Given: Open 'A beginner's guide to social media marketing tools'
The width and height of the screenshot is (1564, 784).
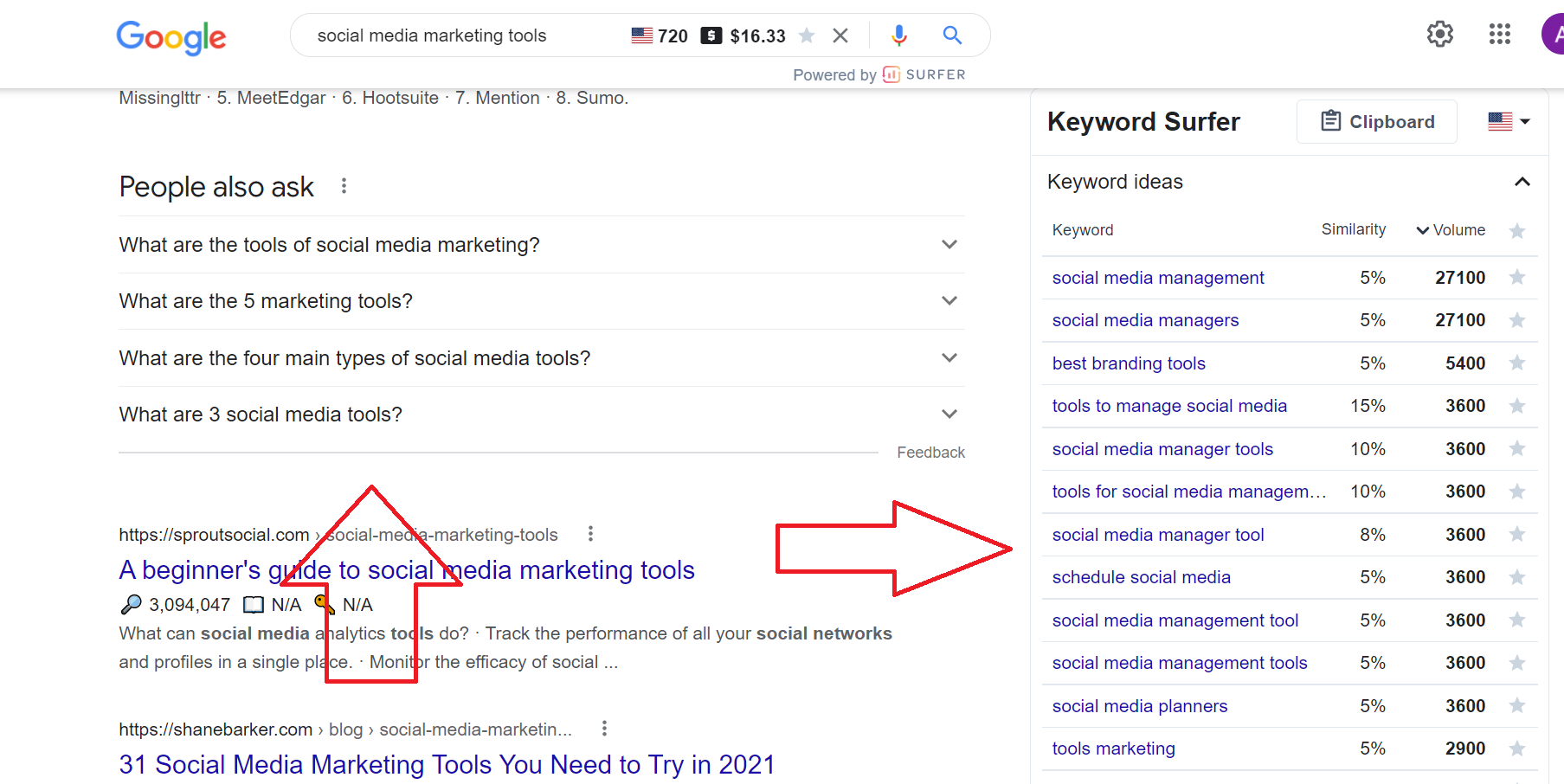Looking at the screenshot, I should tap(407, 570).
